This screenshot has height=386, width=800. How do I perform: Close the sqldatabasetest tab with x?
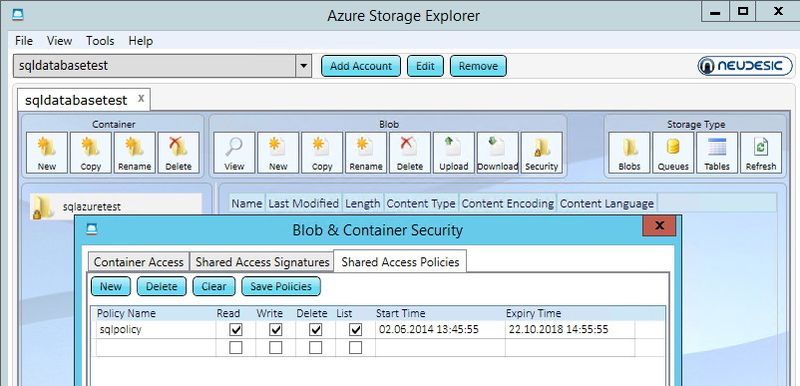pos(141,98)
